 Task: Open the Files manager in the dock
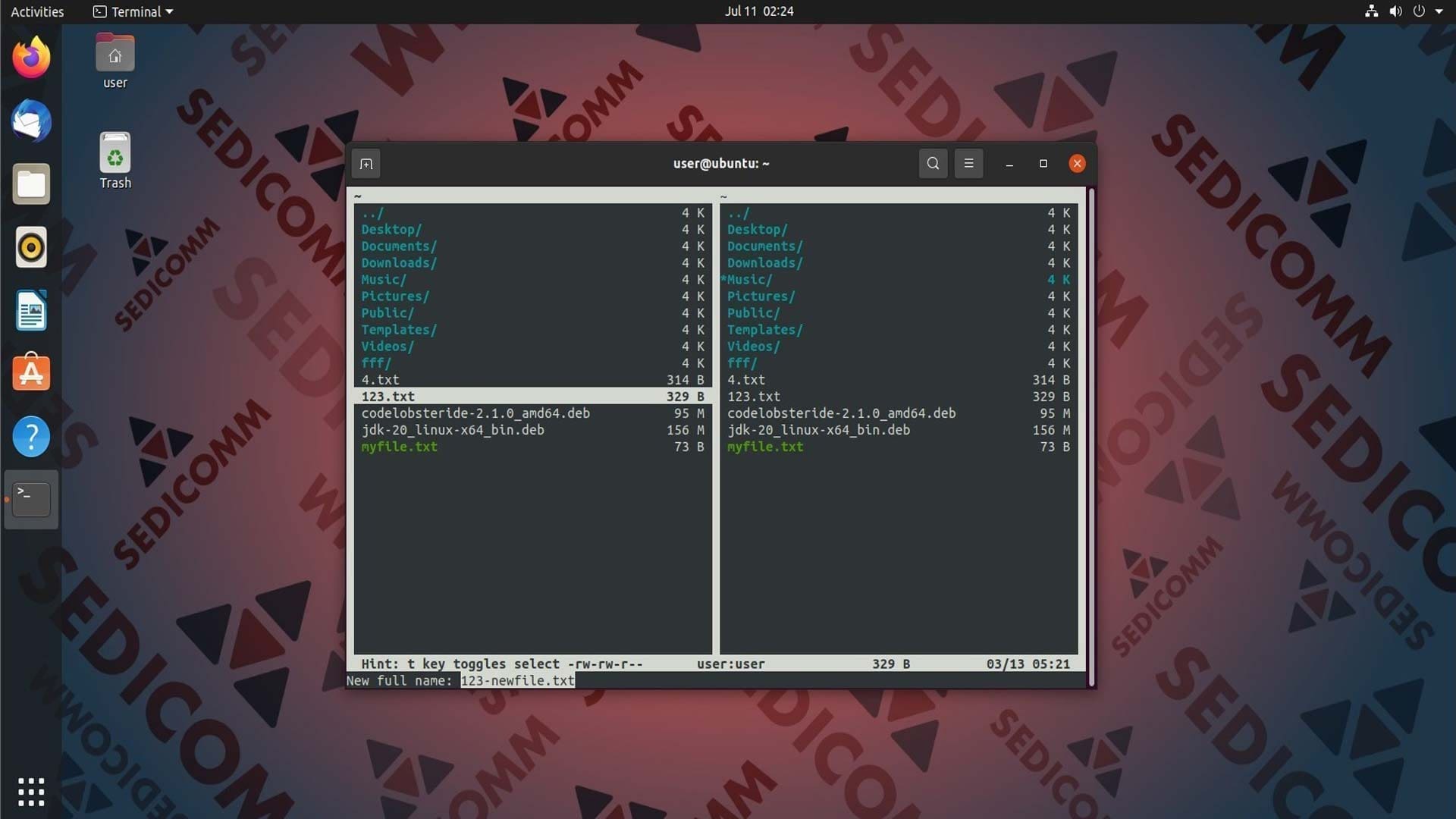coord(31,184)
